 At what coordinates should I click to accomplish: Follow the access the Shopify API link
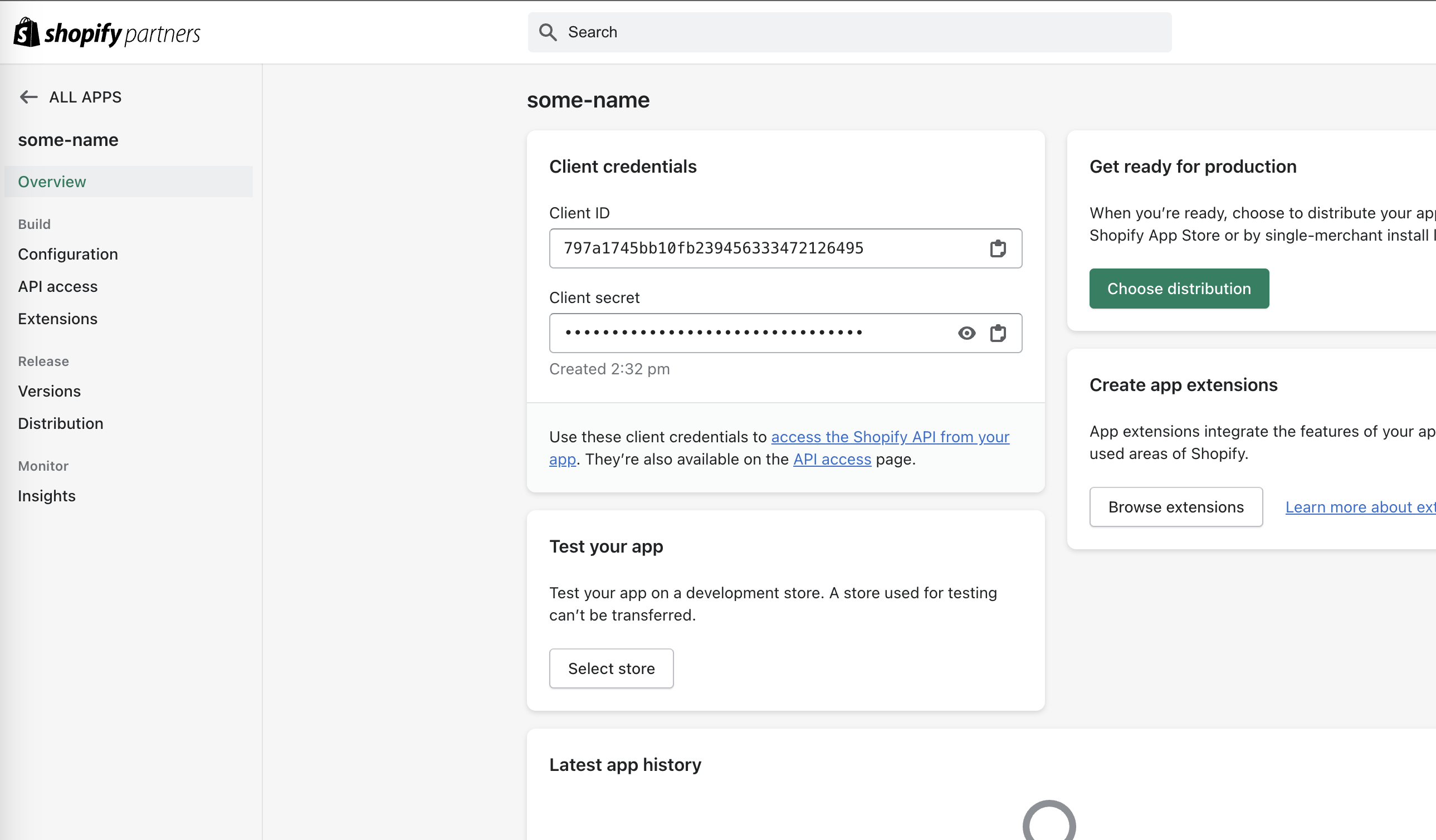click(890, 437)
